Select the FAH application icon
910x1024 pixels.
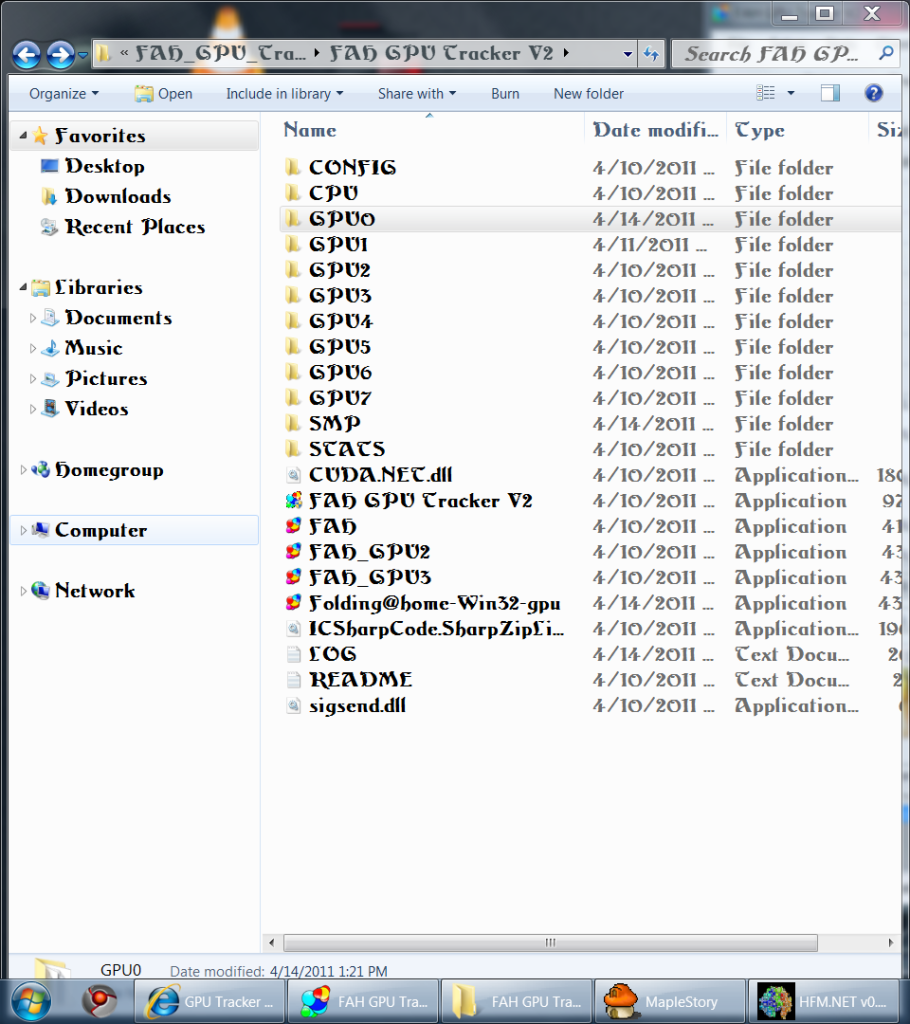pyautogui.click(x=293, y=526)
